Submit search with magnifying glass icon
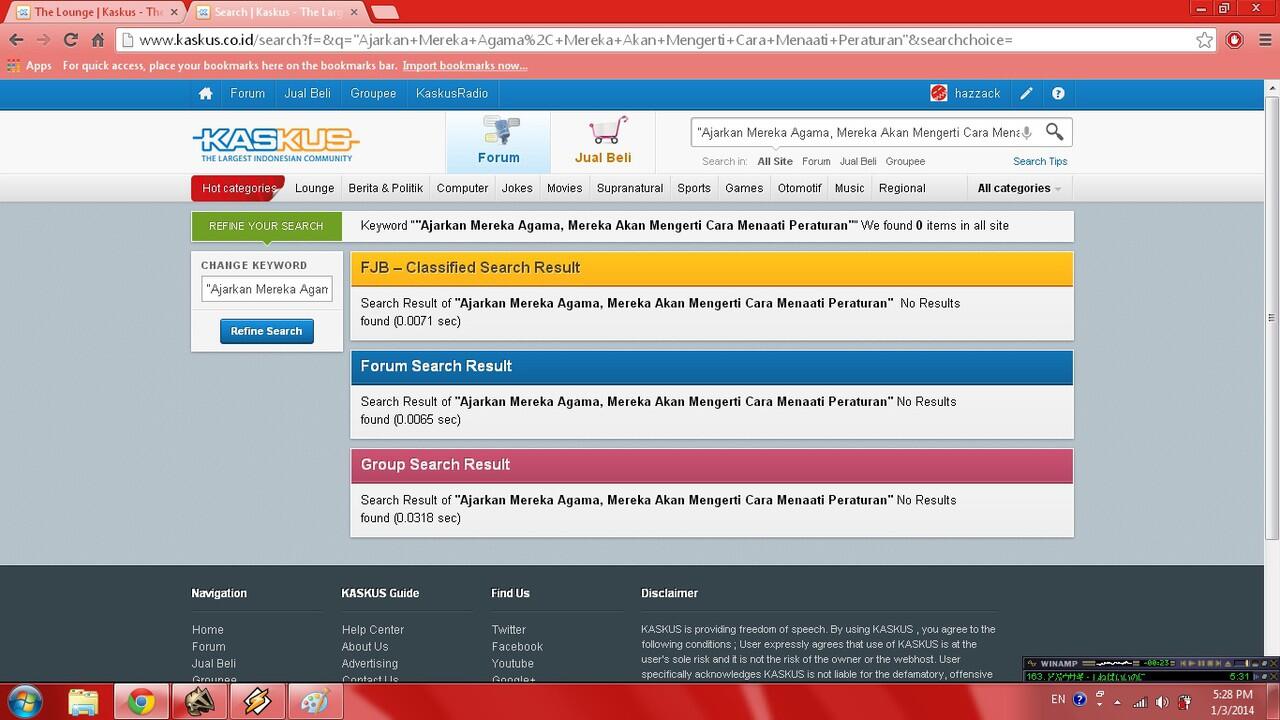This screenshot has height=720, width=1280. click(1055, 132)
